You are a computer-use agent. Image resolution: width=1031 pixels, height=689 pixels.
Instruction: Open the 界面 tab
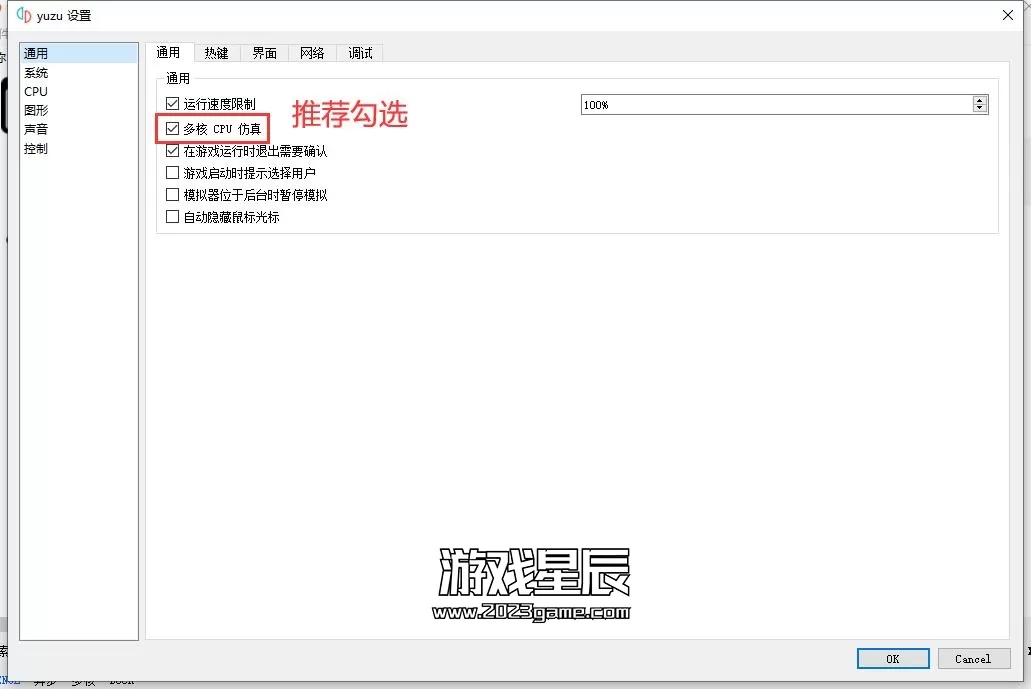click(264, 53)
